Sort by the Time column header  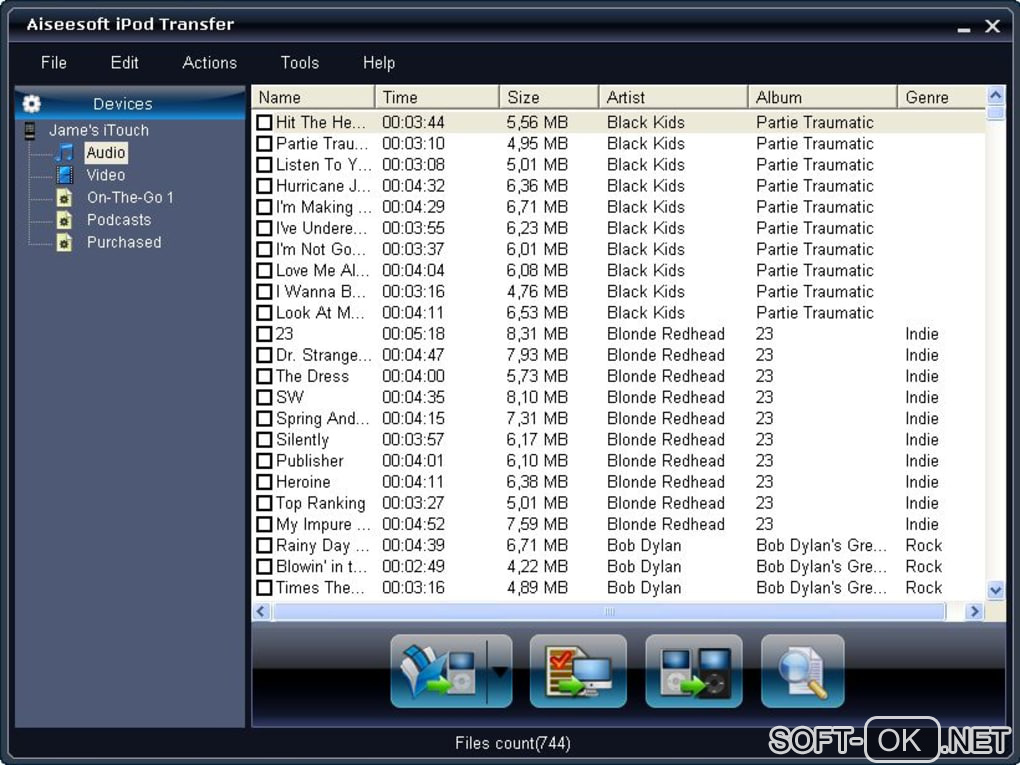coord(437,98)
